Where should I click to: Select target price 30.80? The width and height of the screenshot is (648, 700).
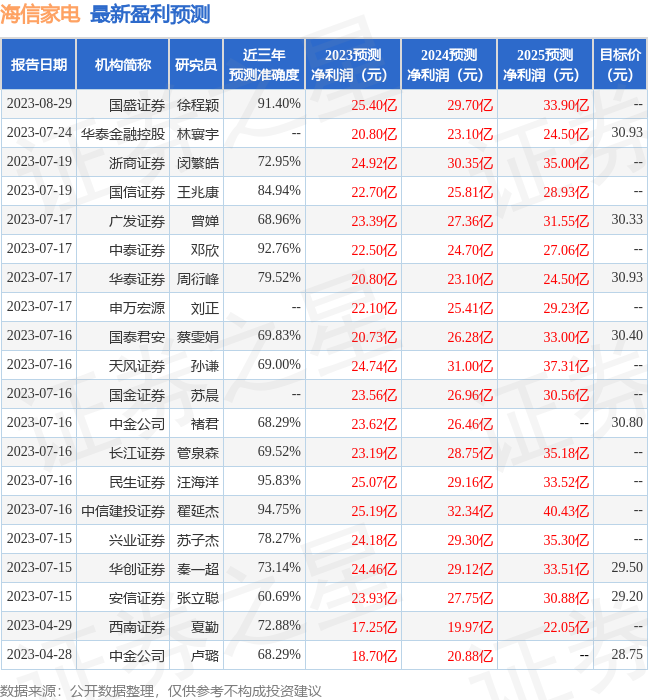coord(627,423)
